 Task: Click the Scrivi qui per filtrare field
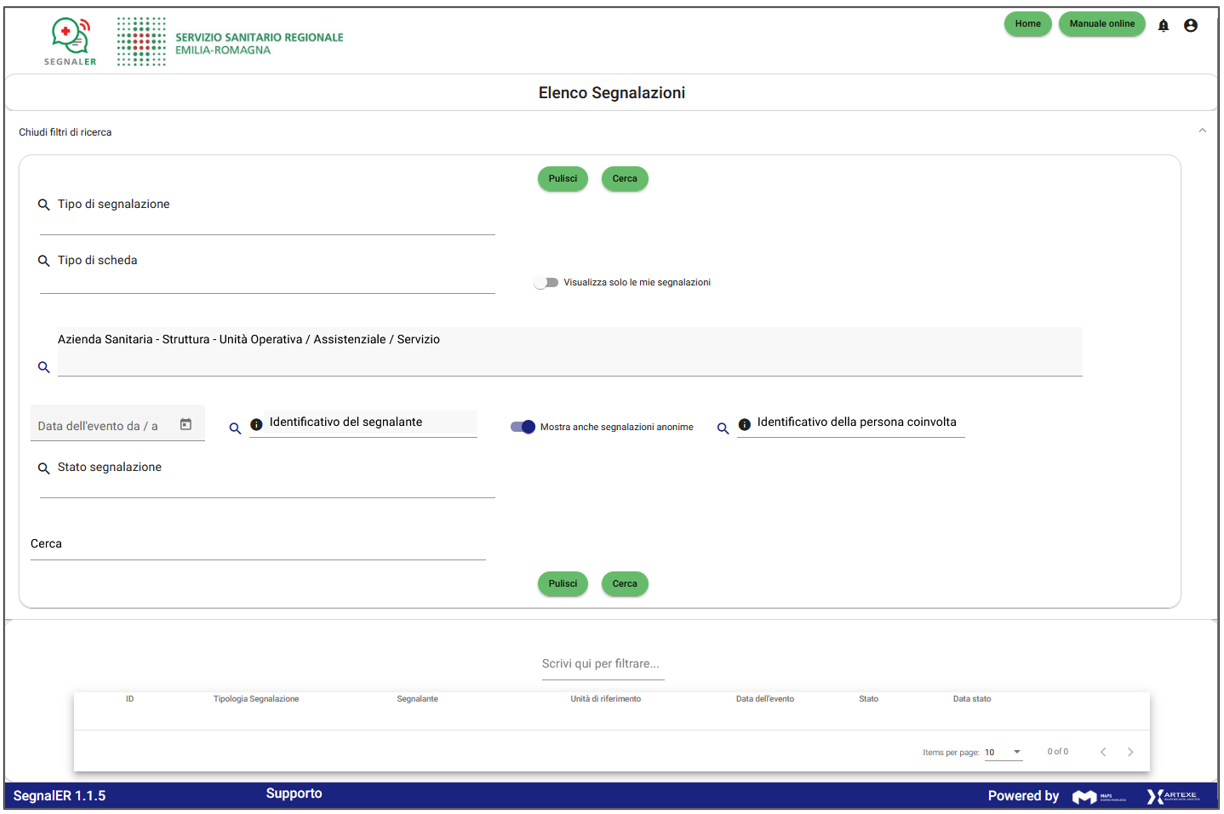[602, 664]
